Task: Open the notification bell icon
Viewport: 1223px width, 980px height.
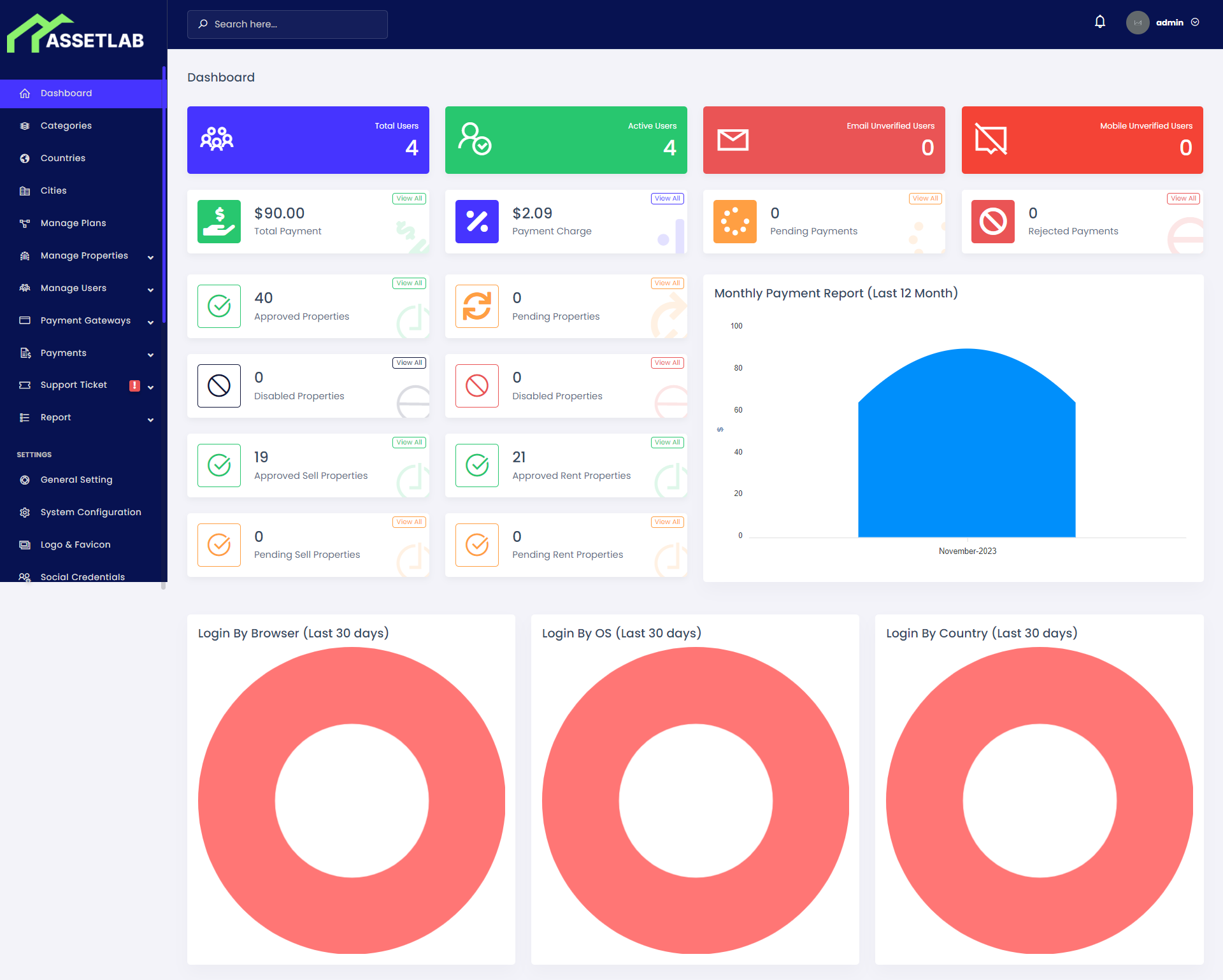Action: (1099, 21)
